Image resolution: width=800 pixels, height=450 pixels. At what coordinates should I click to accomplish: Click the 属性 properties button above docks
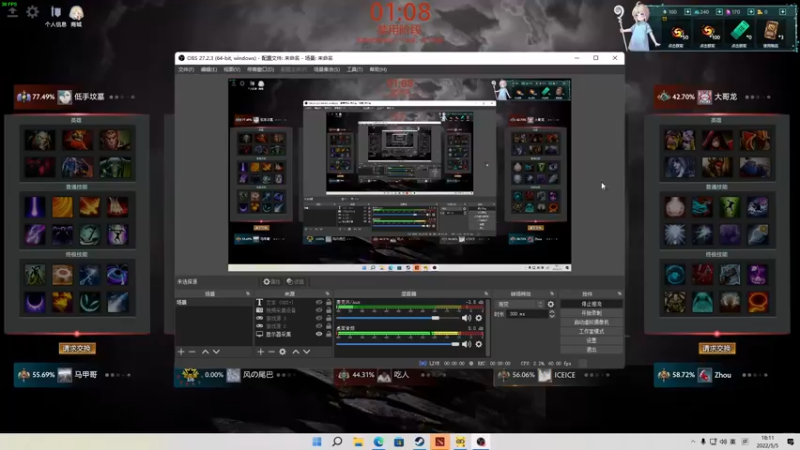[x=272, y=282]
